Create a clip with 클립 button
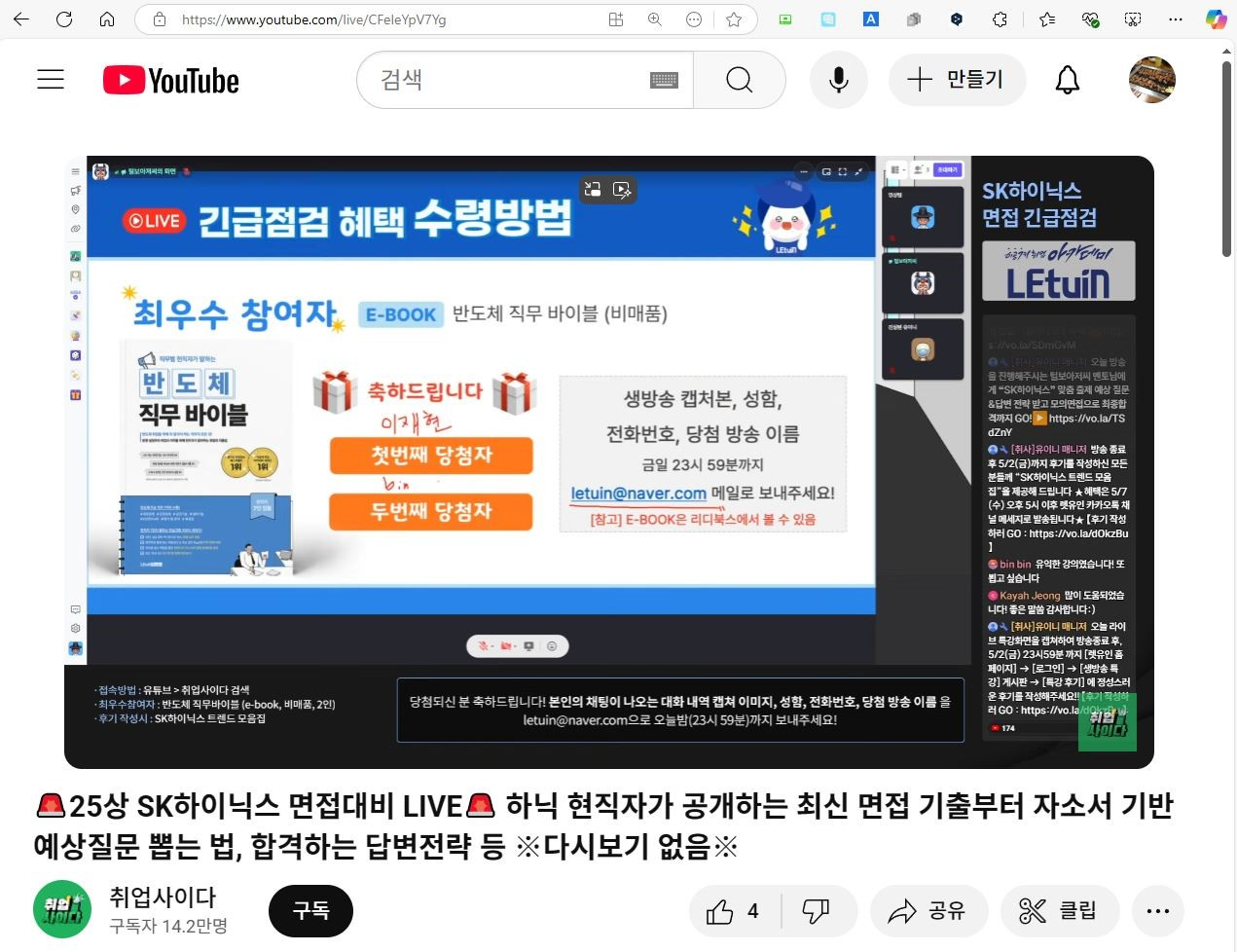The height and width of the screenshot is (952, 1237). tap(1059, 911)
